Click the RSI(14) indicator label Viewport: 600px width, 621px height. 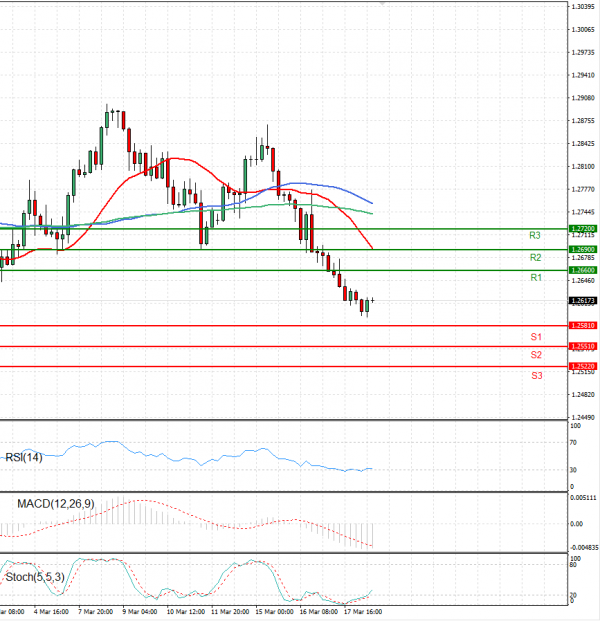pyautogui.click(x=24, y=457)
